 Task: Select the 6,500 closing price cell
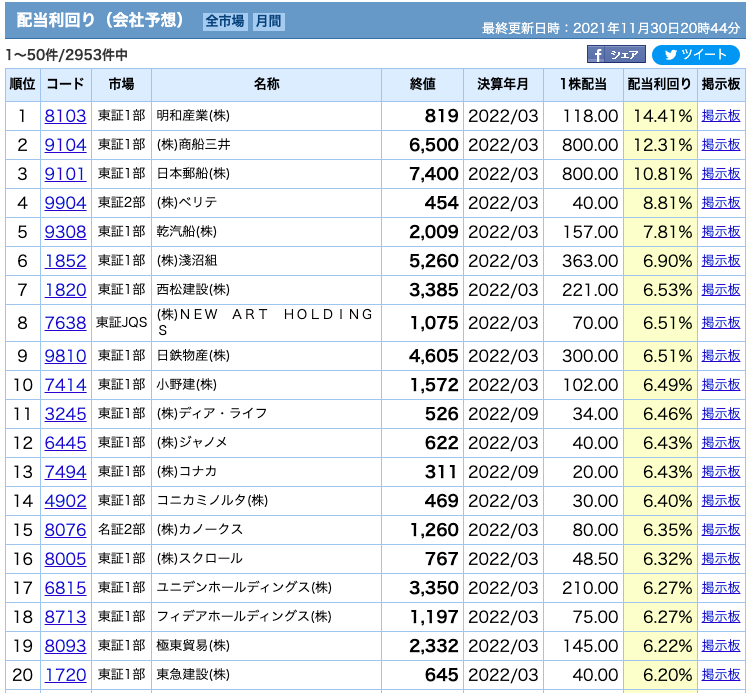coord(422,145)
